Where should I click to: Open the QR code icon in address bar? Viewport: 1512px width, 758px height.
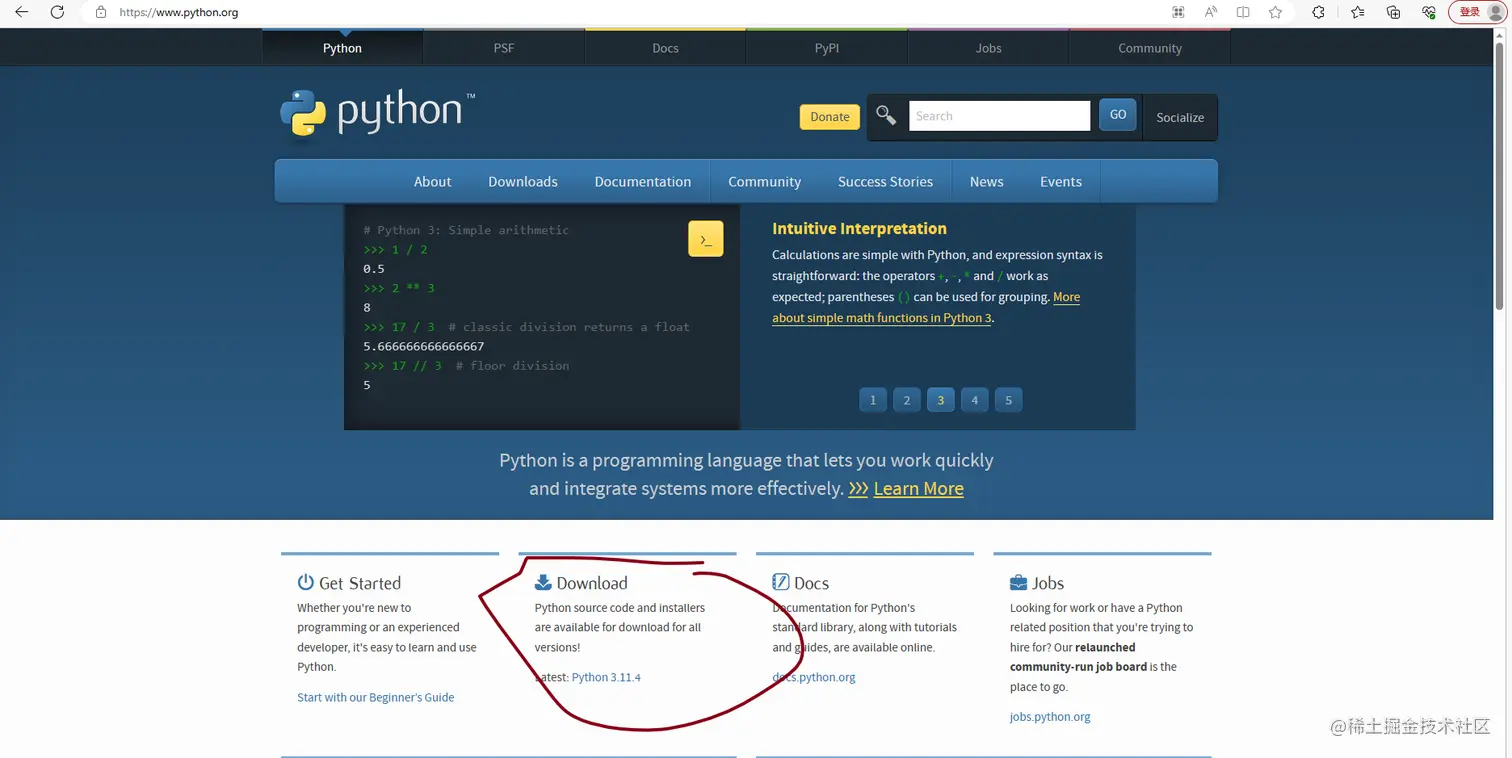[1178, 12]
